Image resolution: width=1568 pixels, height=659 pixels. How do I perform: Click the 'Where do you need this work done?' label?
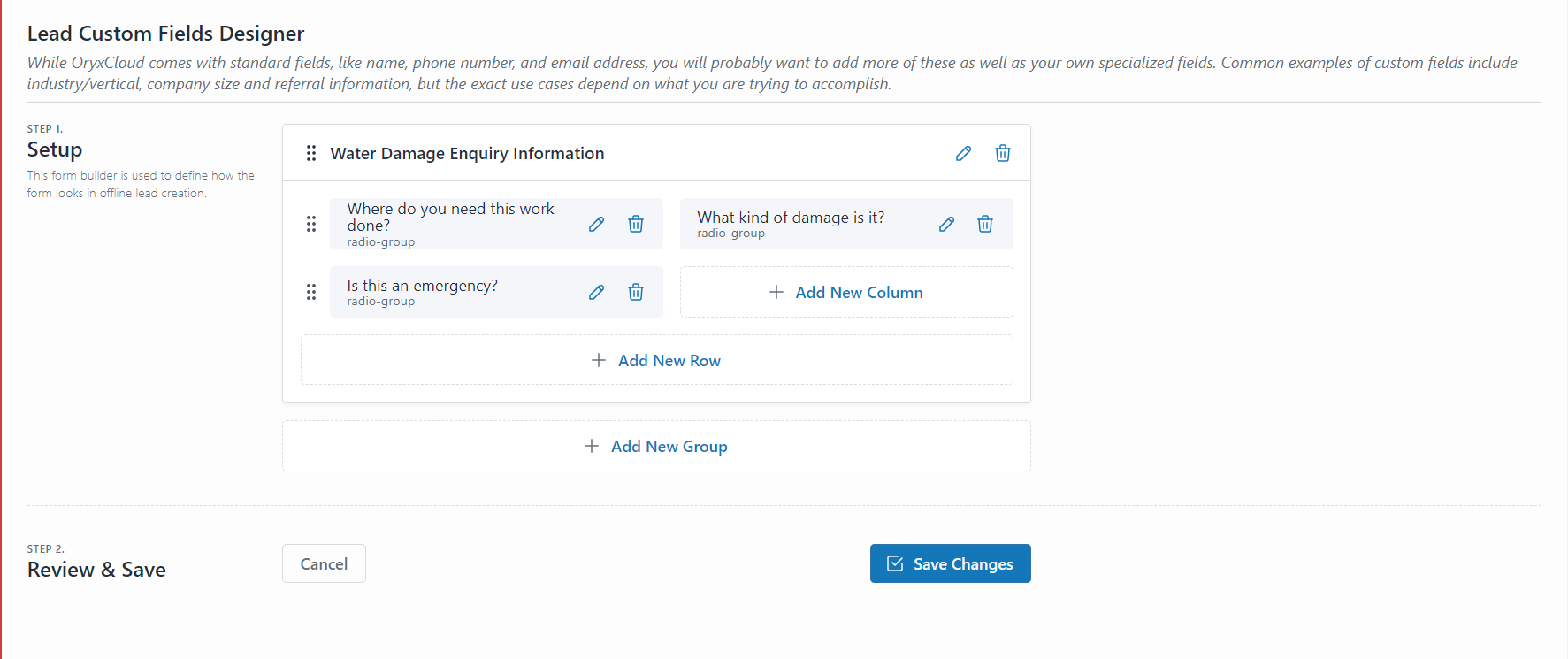[450, 217]
